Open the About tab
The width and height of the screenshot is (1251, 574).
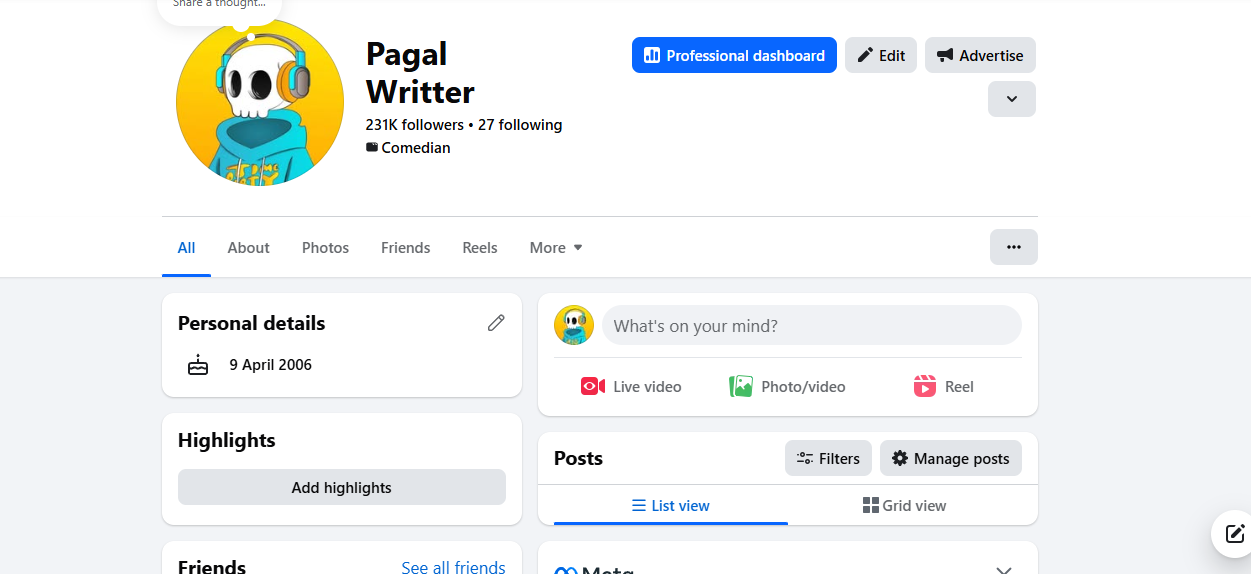pos(248,248)
